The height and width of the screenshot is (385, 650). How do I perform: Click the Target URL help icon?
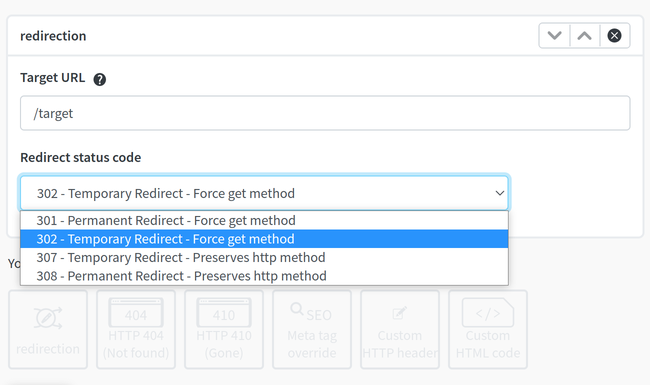(x=99, y=79)
